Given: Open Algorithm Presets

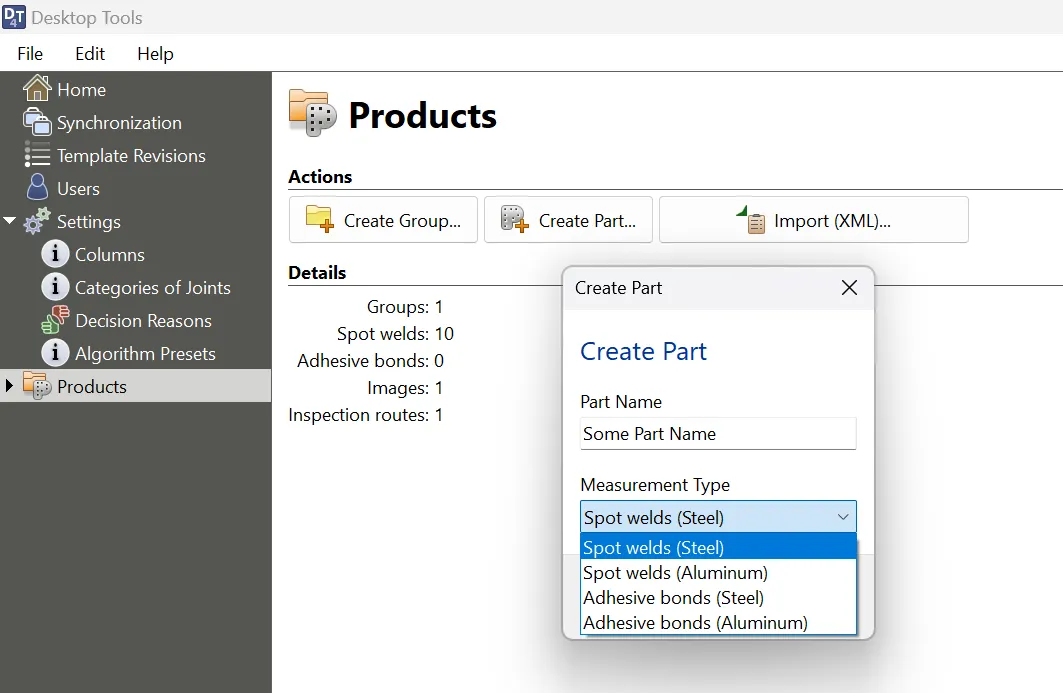Looking at the screenshot, I should [146, 353].
